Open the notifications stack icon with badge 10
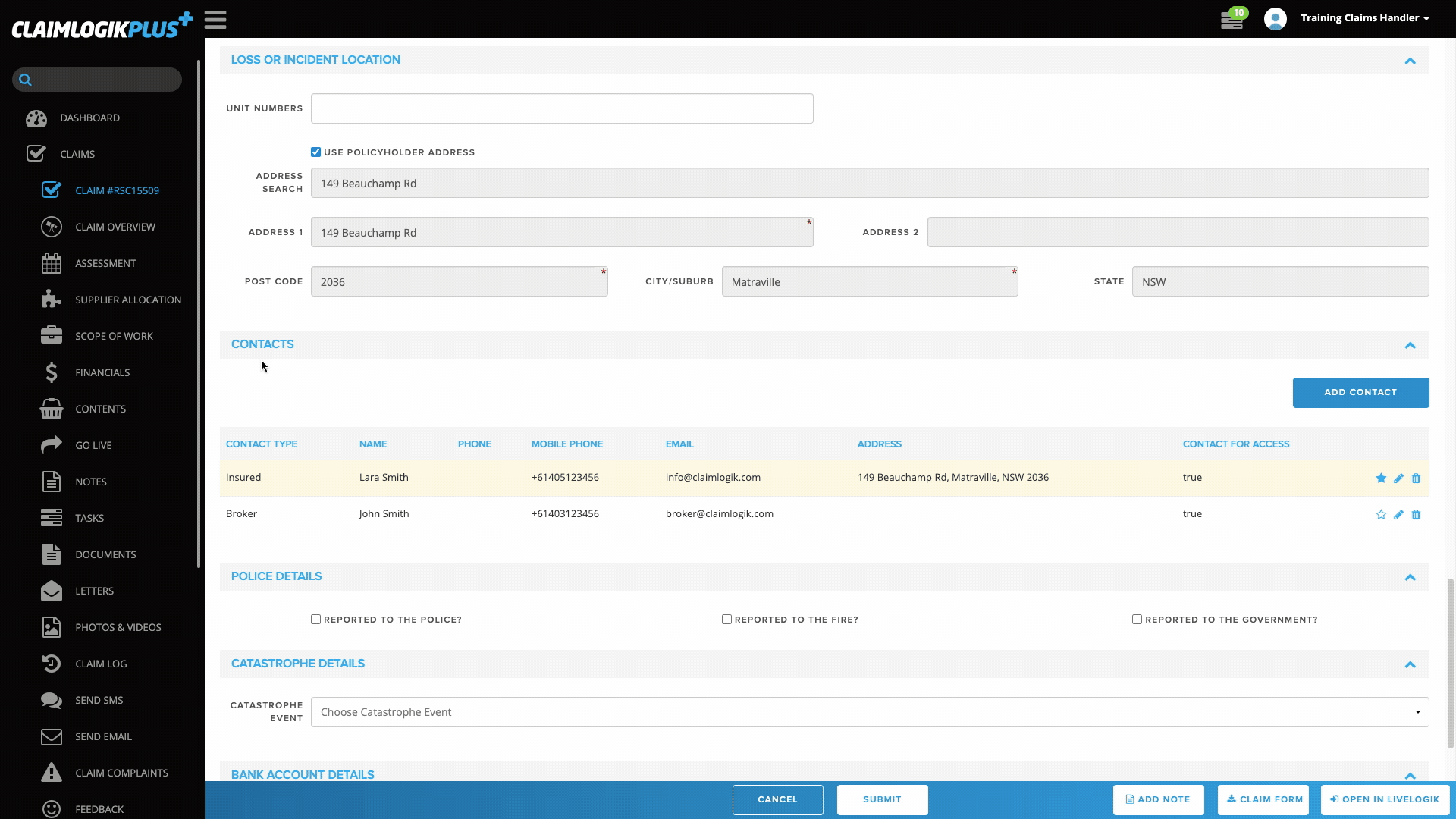This screenshot has width=1456, height=819. [x=1233, y=19]
